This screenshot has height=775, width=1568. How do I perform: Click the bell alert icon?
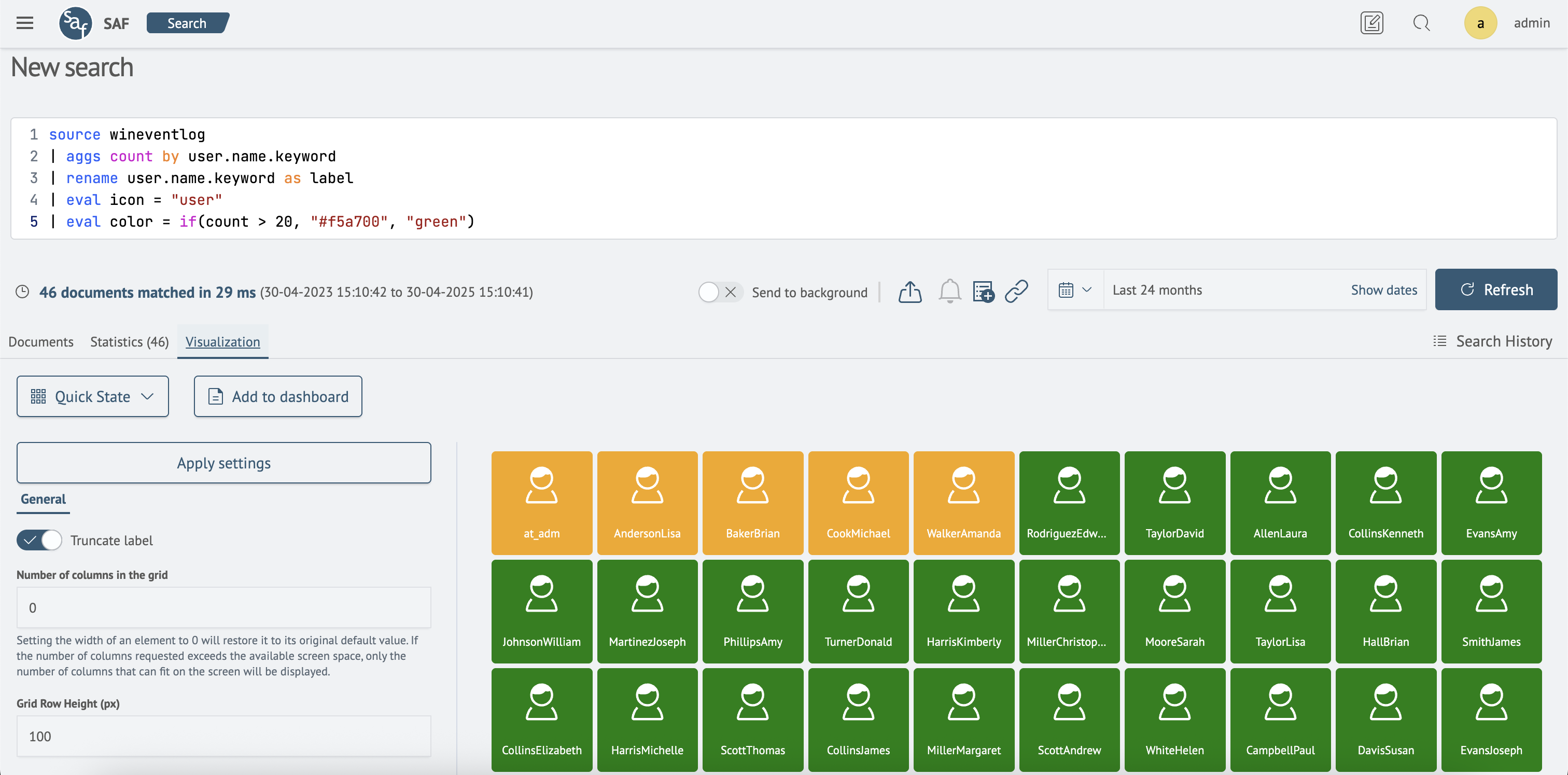[949, 292]
